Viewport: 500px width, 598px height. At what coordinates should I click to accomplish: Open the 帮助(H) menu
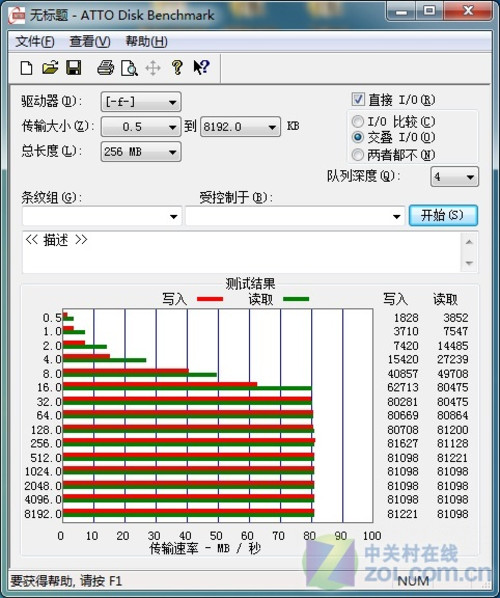coord(146,41)
